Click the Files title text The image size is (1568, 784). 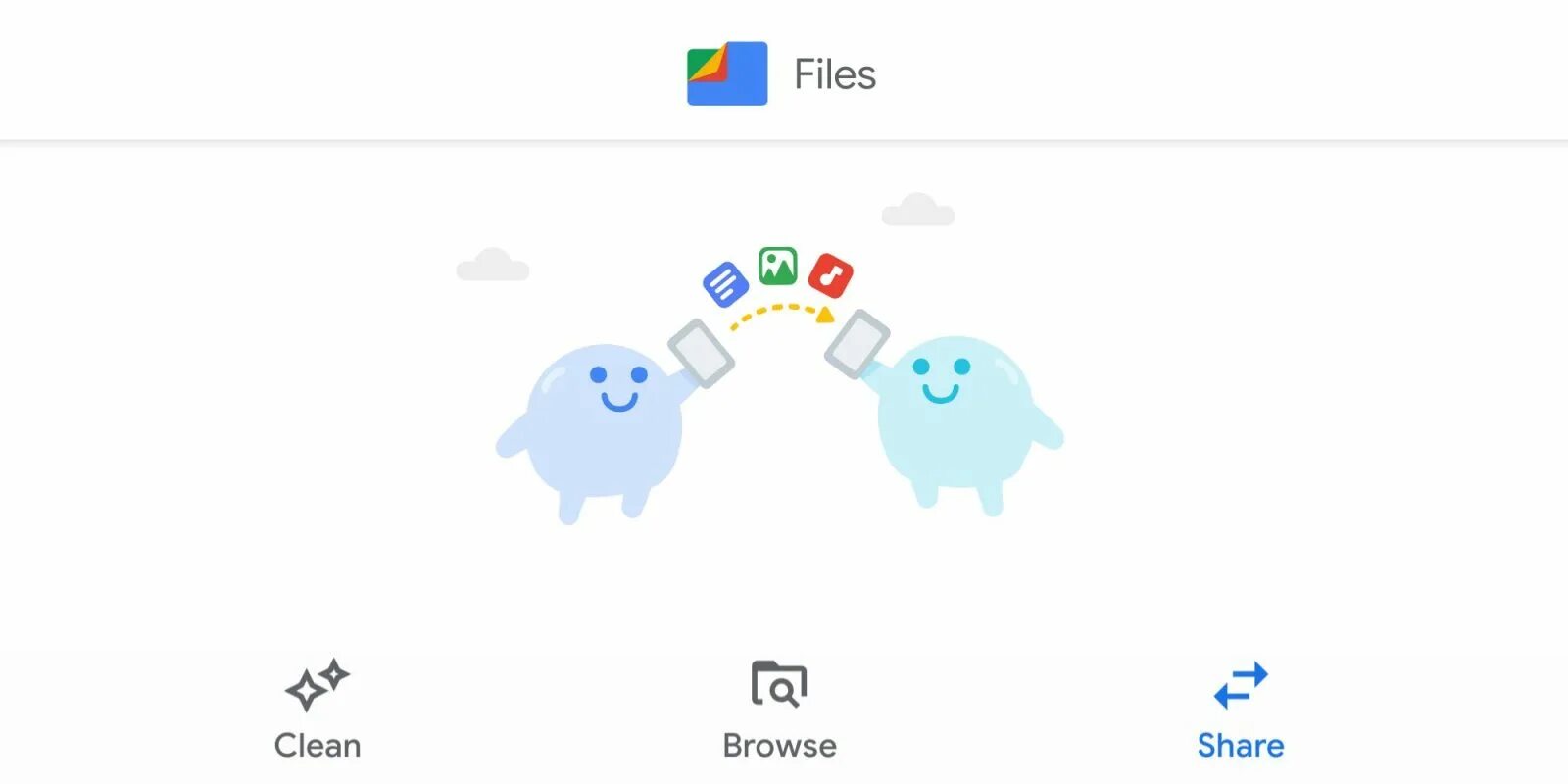click(x=835, y=74)
